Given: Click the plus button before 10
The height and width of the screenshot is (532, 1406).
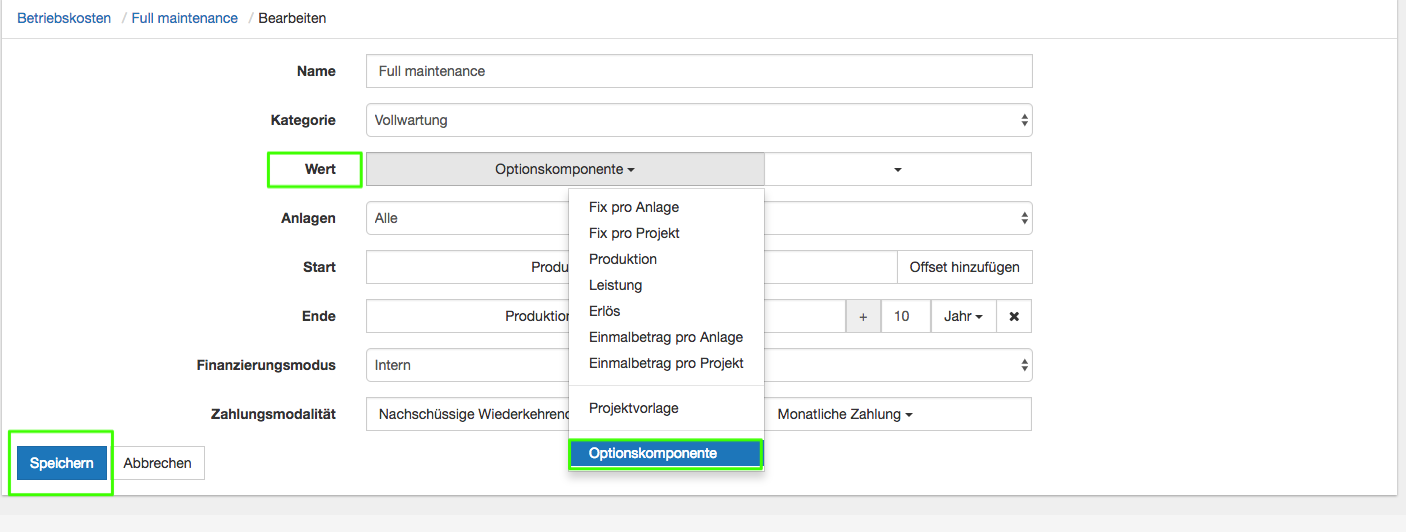Looking at the screenshot, I should 863,316.
